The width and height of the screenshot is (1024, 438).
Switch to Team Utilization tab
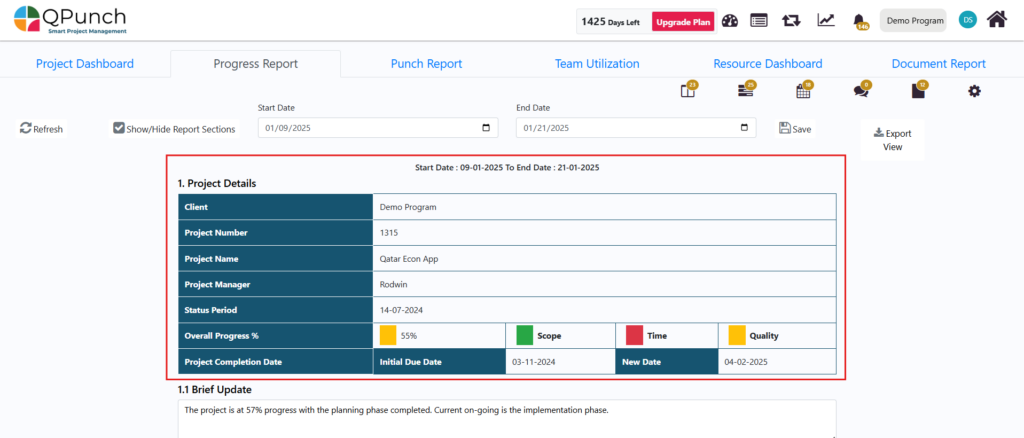[597, 64]
